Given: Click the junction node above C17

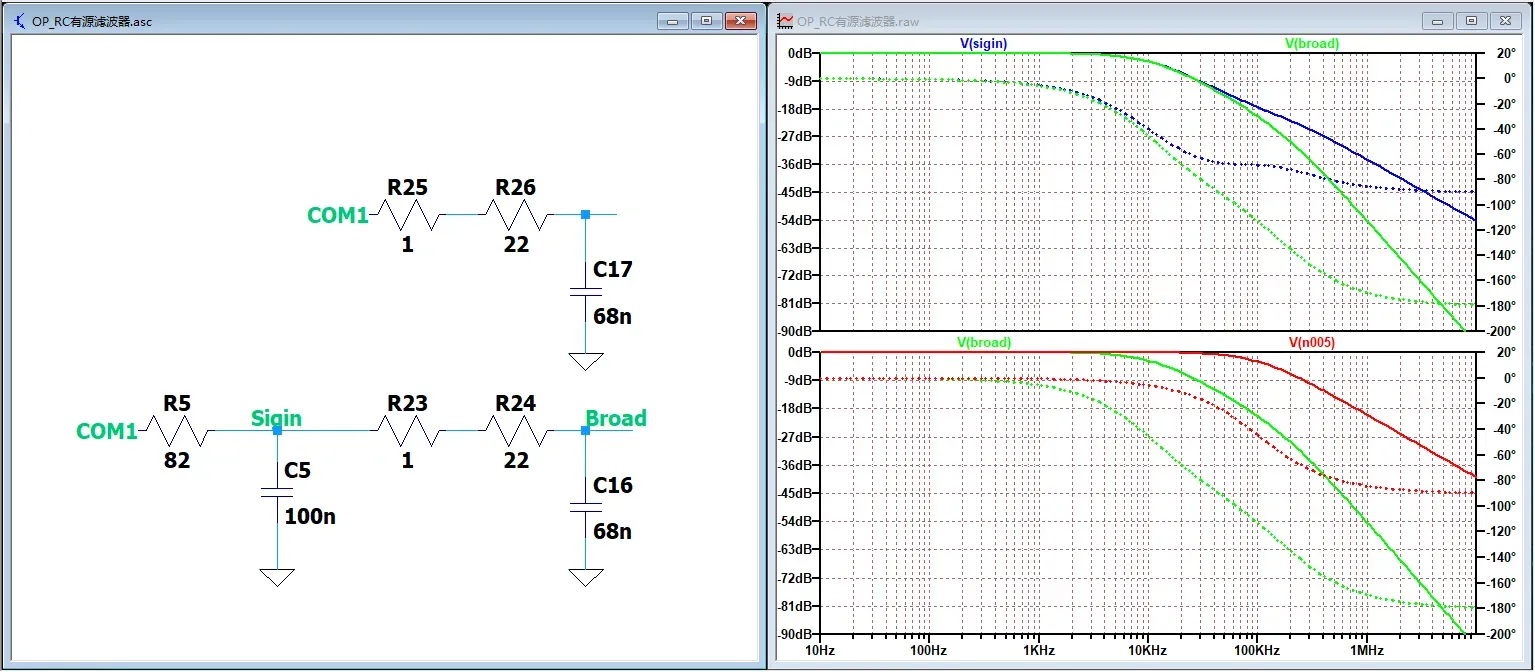Looking at the screenshot, I should 585,214.
